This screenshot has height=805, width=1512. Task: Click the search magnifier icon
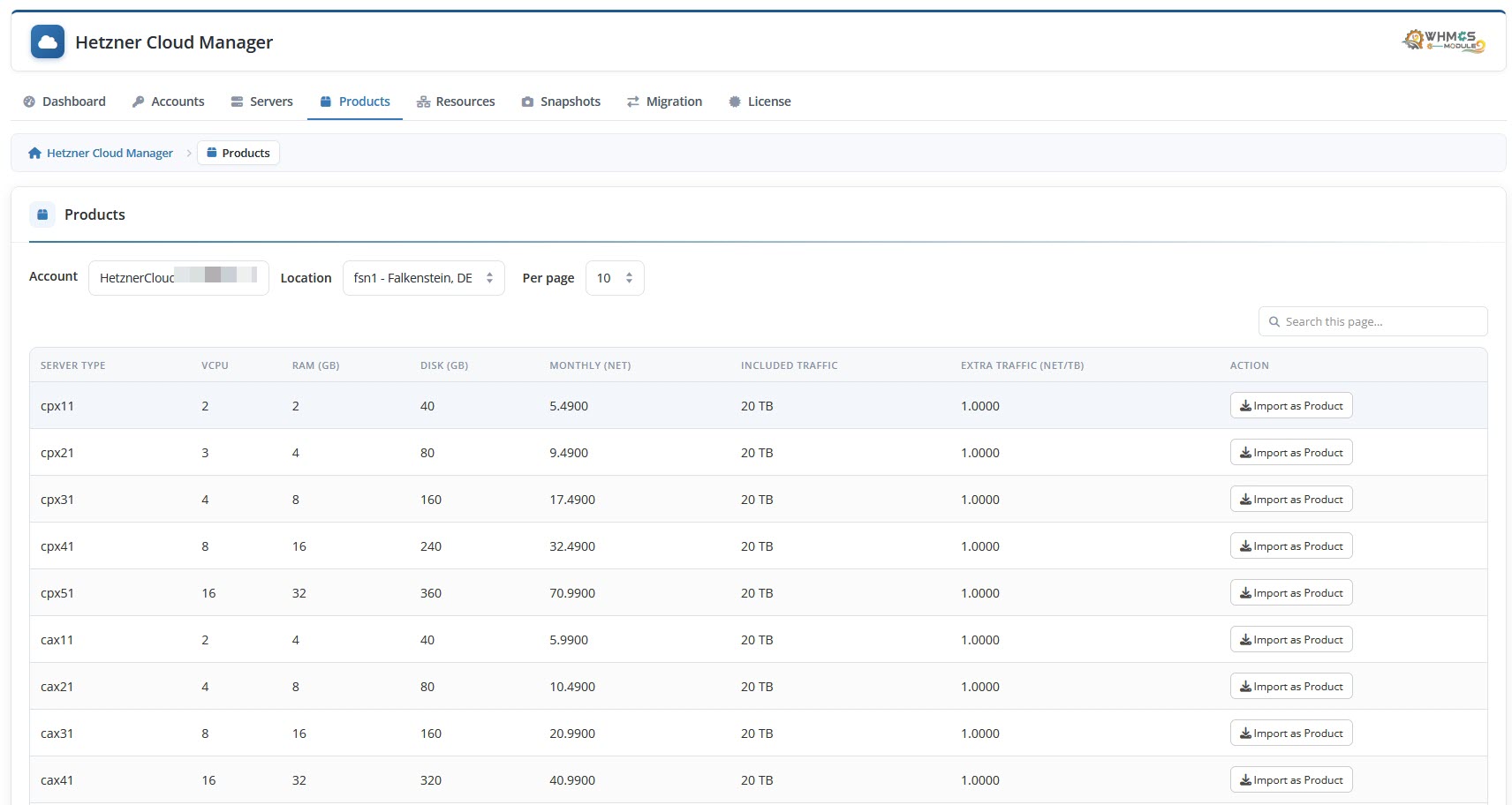tap(1274, 322)
